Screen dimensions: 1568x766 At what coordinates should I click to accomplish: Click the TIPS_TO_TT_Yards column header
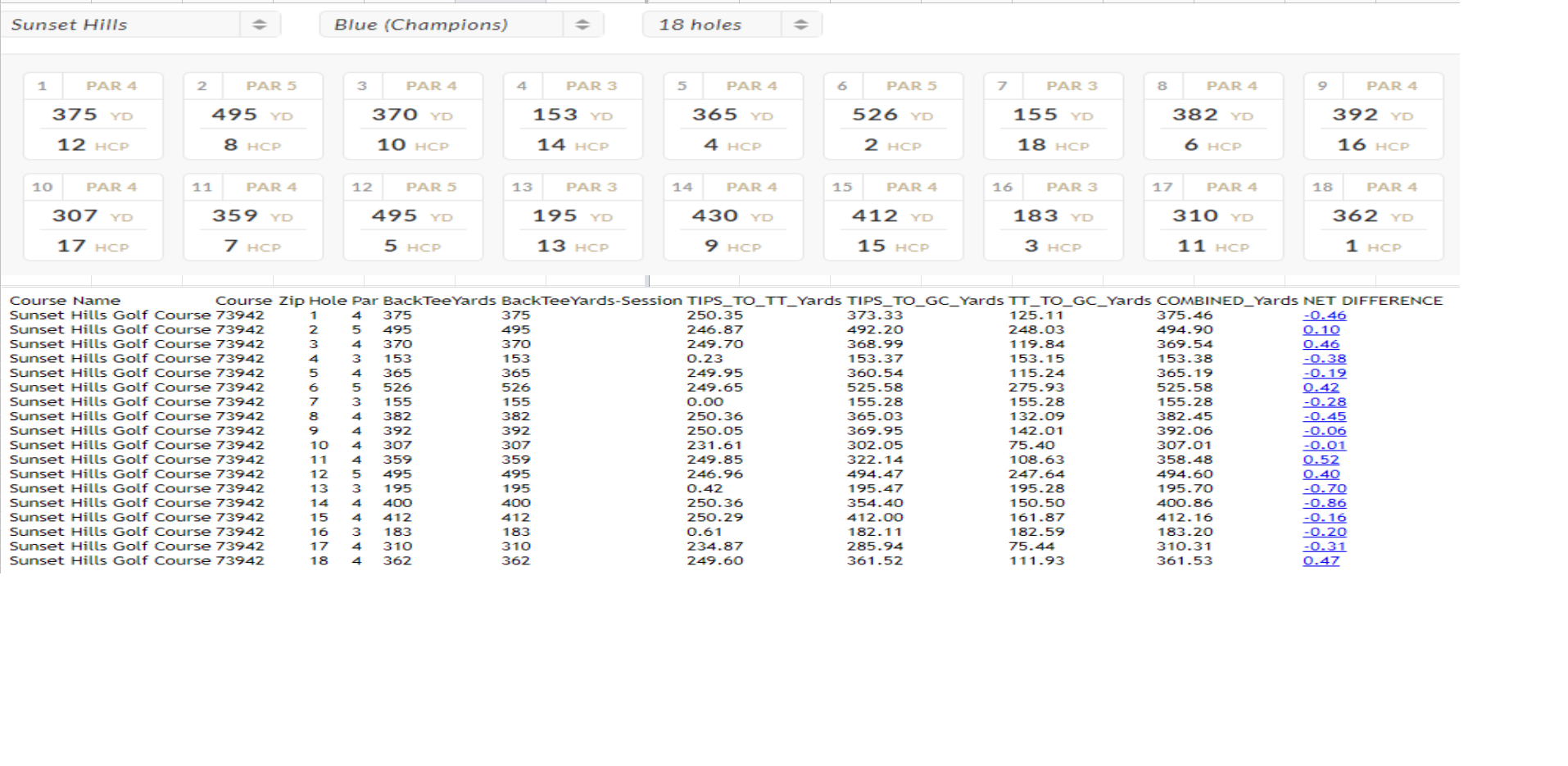(764, 301)
